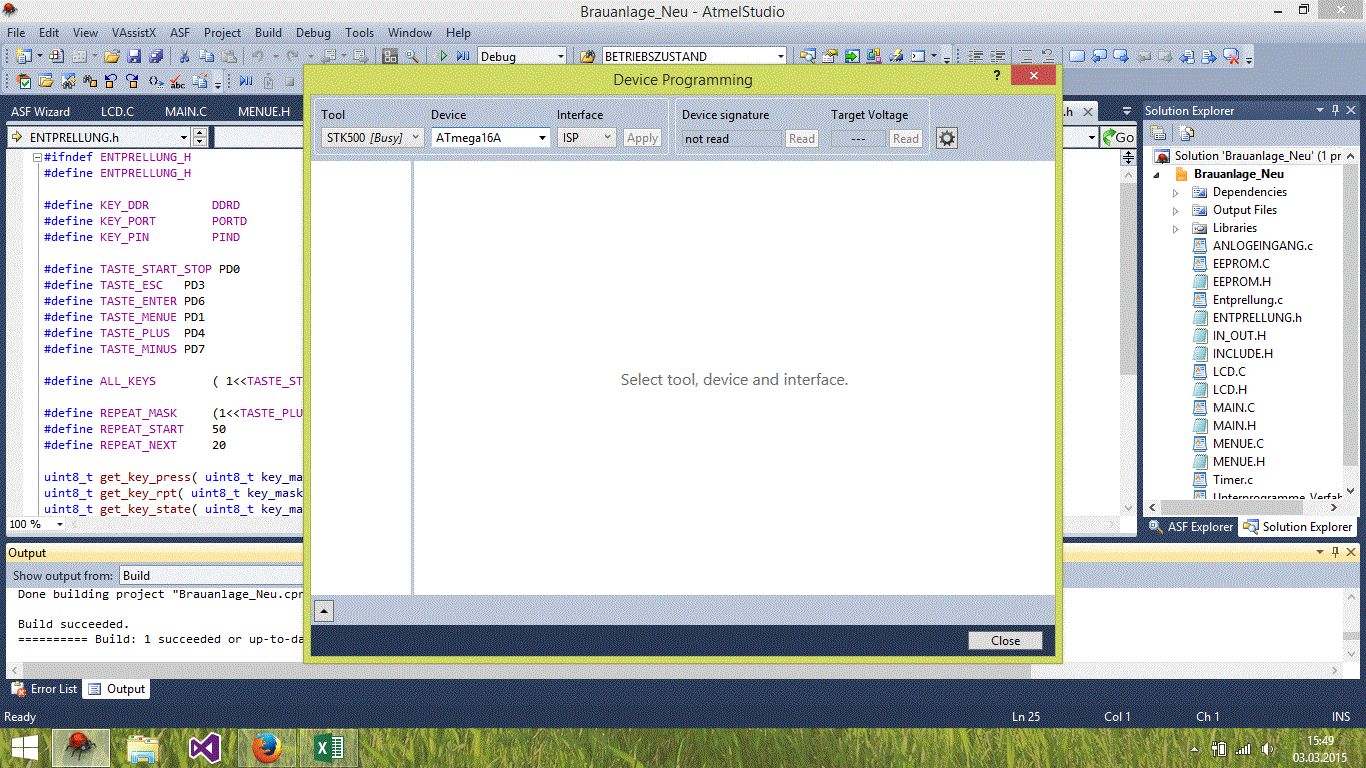Expand the Libraries tree node
1366x768 pixels.
click(1176, 228)
